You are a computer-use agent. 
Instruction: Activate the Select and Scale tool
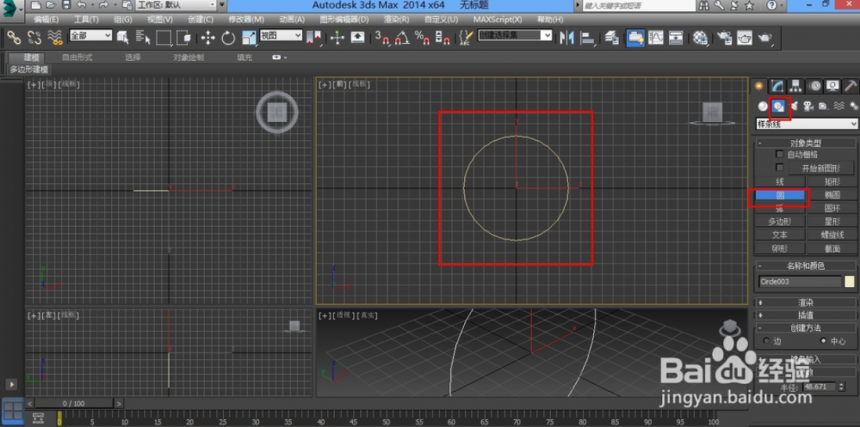point(249,38)
